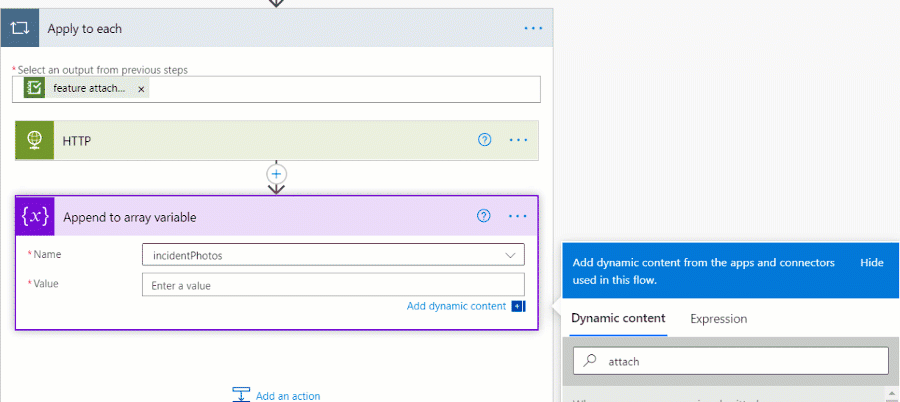
Task: Click the Value input field
Action: [x=333, y=285]
